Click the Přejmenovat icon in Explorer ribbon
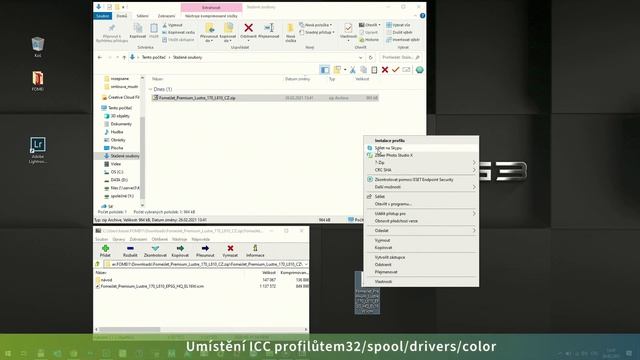Screen dimensions: 640x360 pos(269,28)
